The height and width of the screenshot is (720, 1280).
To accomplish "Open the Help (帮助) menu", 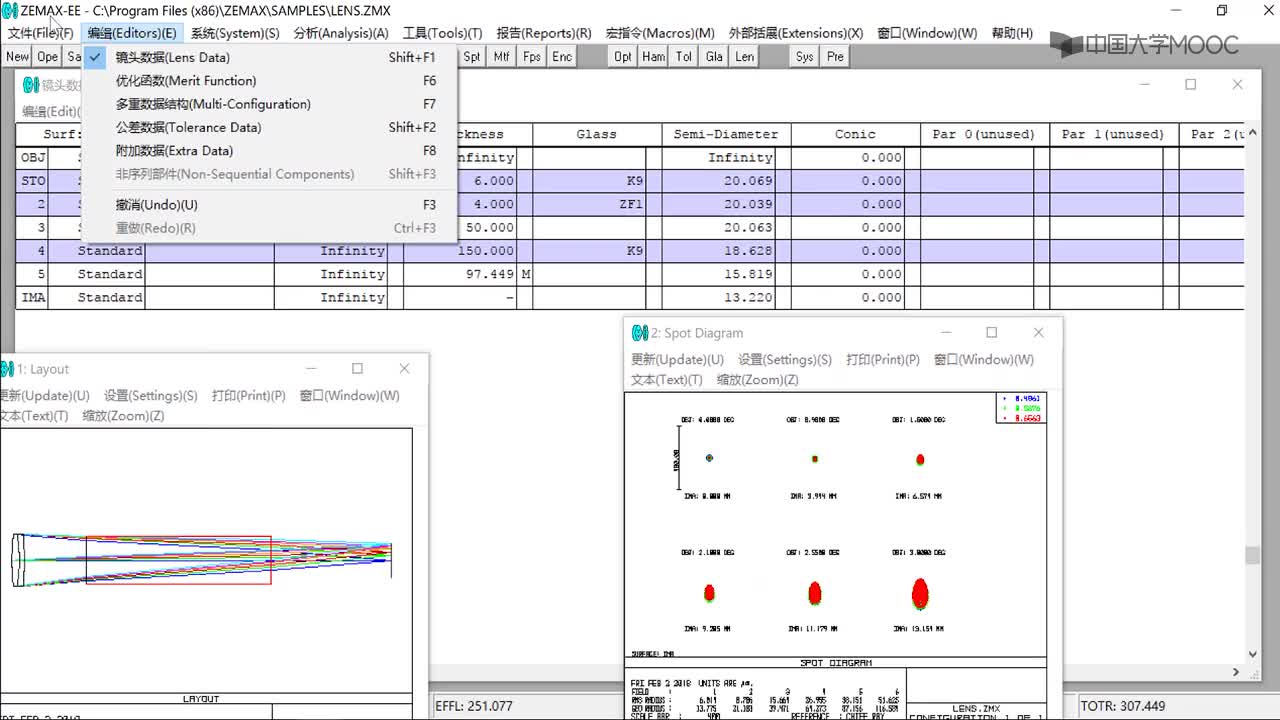I will coord(1012,33).
